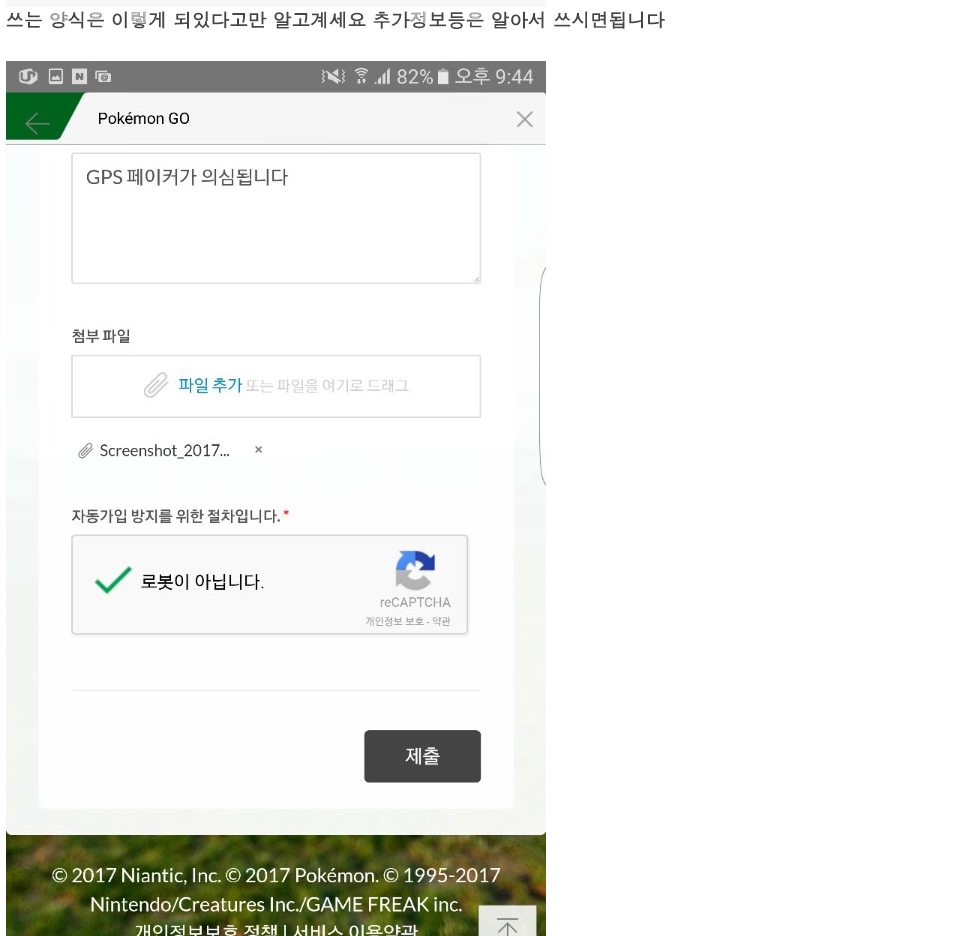Open the 개인정보보호 정책 footer link

207,930
